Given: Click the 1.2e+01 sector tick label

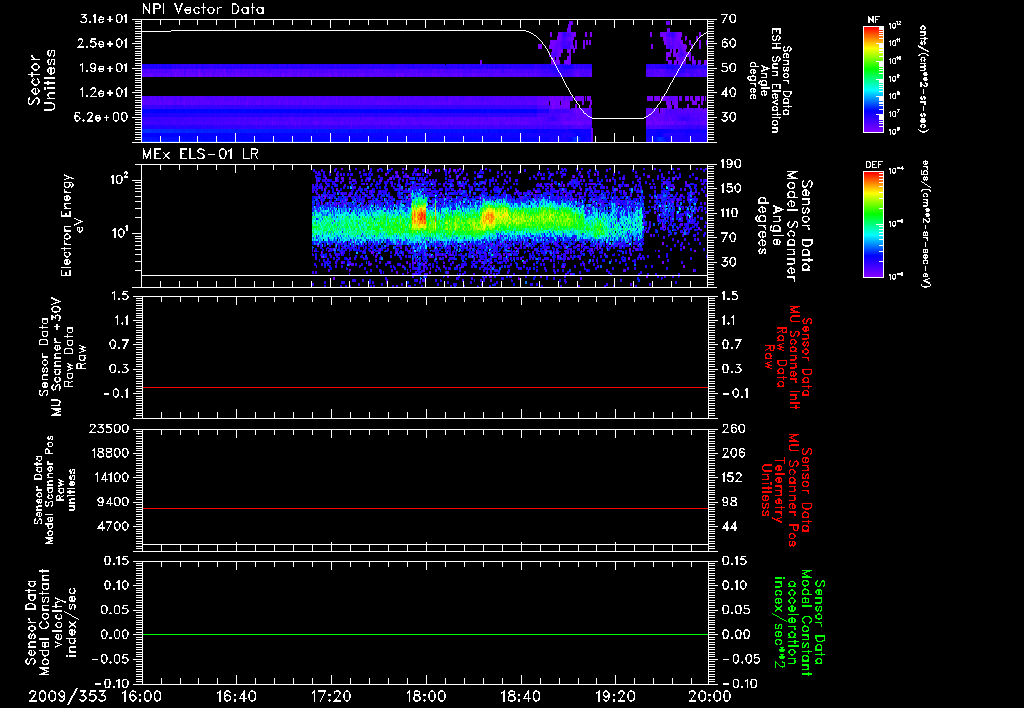Looking at the screenshot, I should (102, 93).
